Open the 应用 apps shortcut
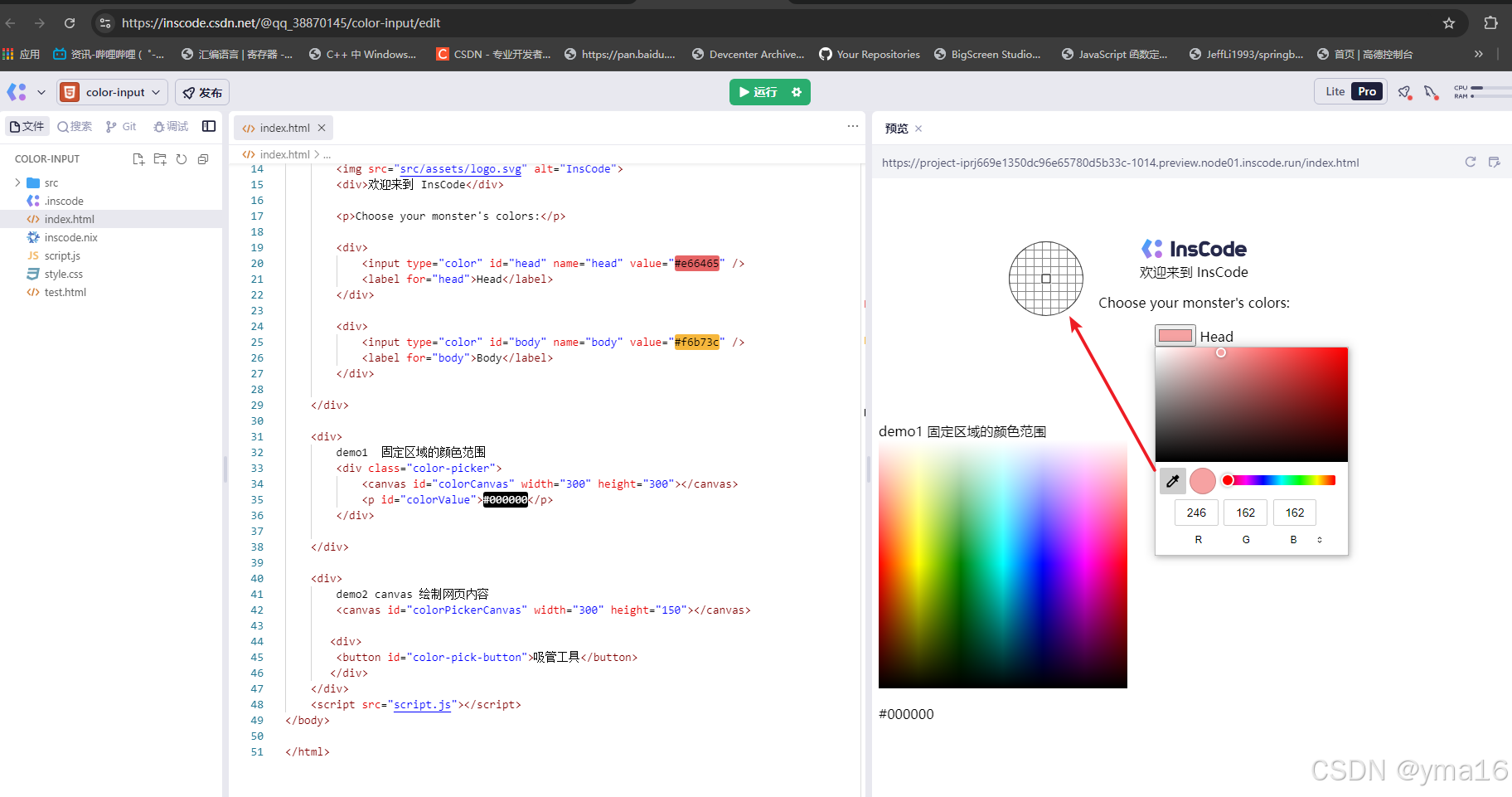 [x=22, y=54]
